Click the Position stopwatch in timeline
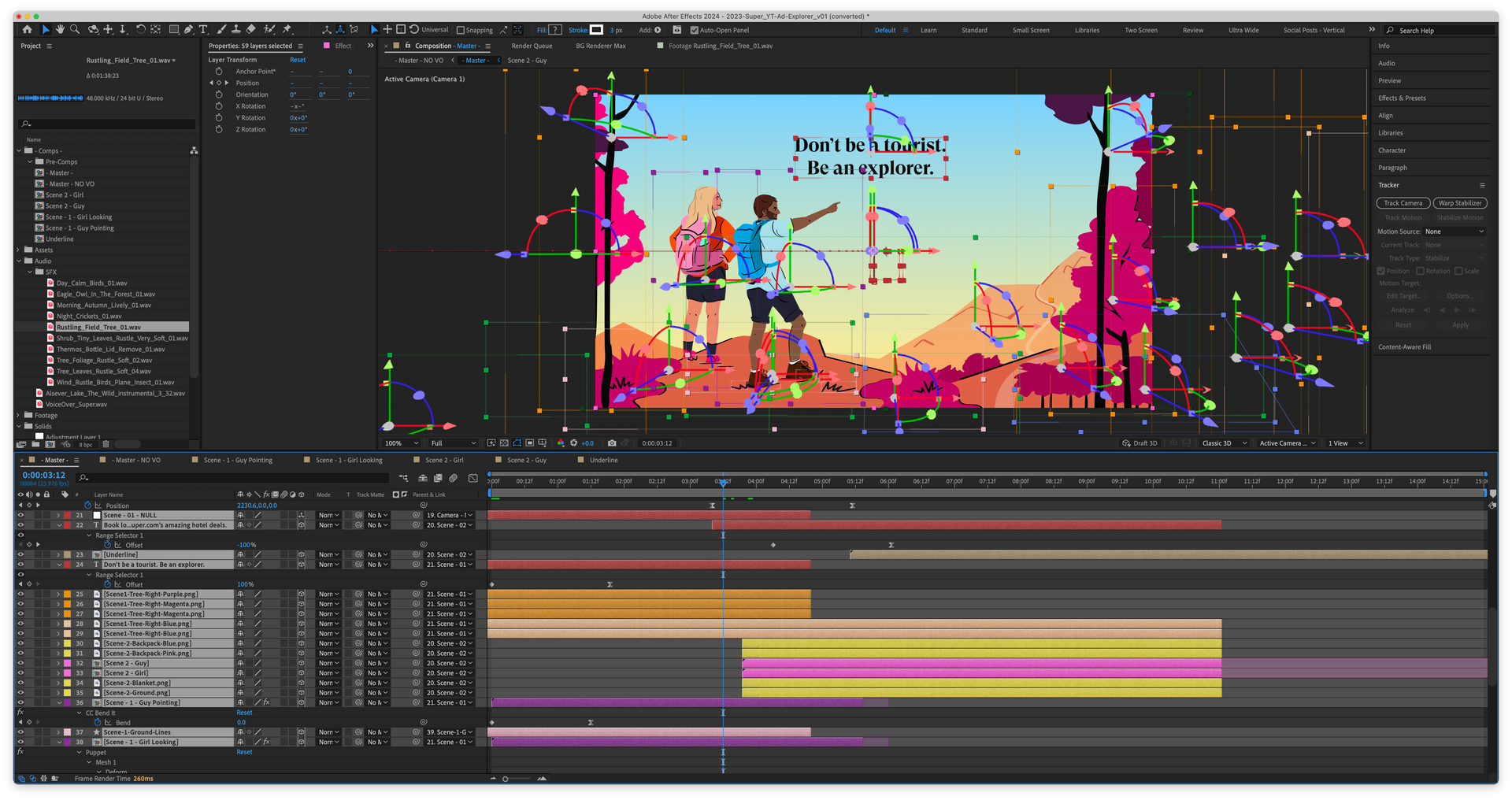This screenshot has height=800, width=1512. coord(87,506)
